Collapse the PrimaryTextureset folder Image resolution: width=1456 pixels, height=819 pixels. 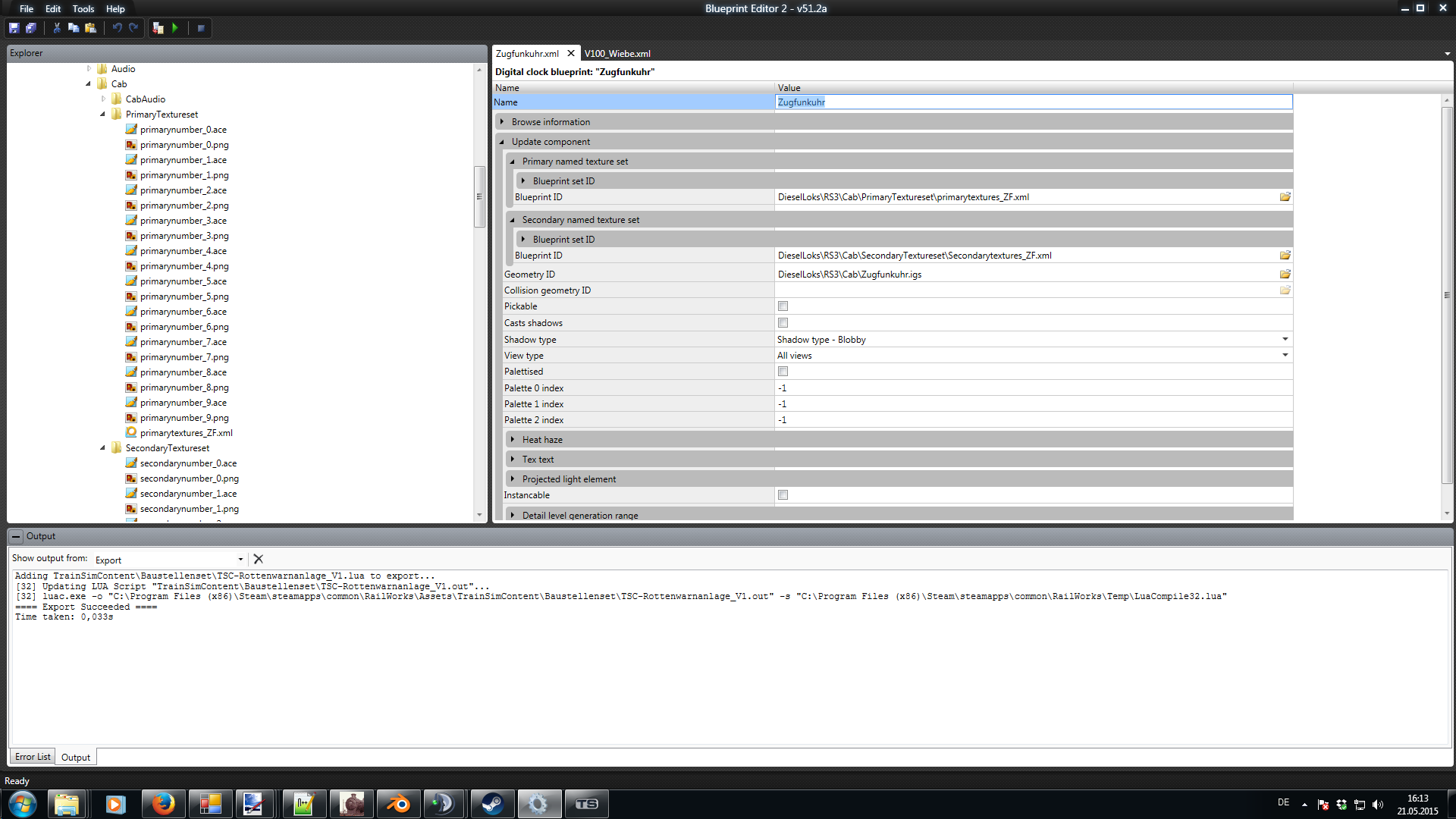tap(103, 115)
